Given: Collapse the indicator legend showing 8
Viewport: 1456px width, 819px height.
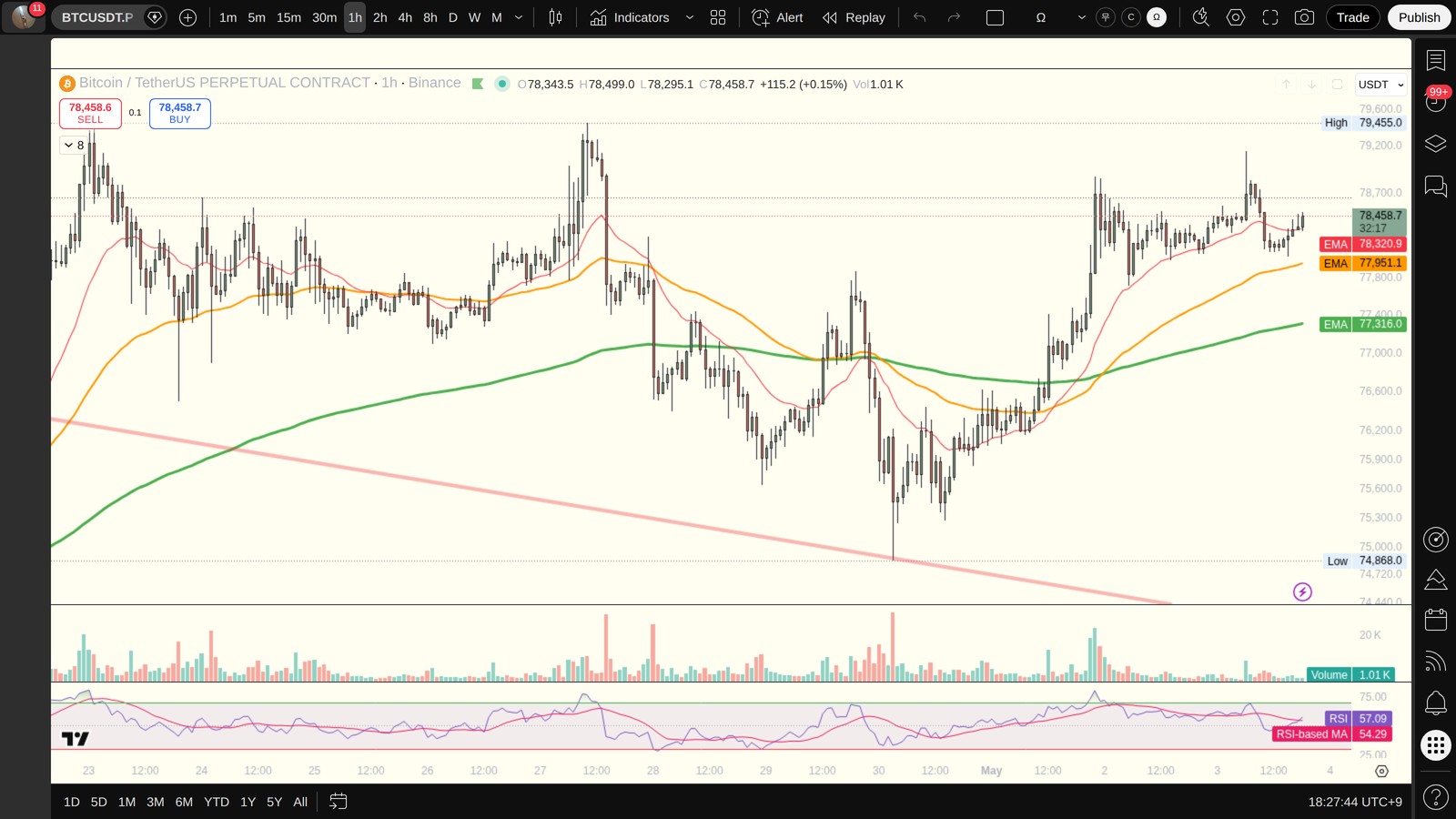Looking at the screenshot, I should click(74, 145).
